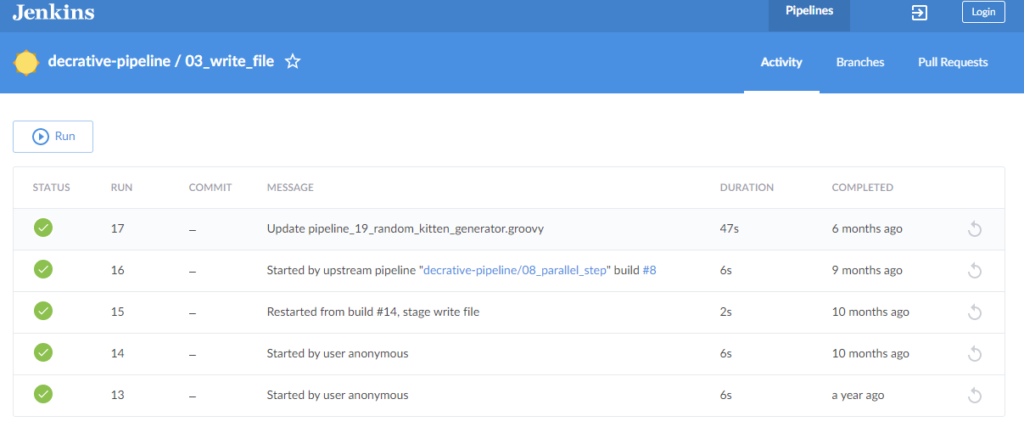Switch to the Branches tab
The image size is (1024, 433).
(860, 62)
